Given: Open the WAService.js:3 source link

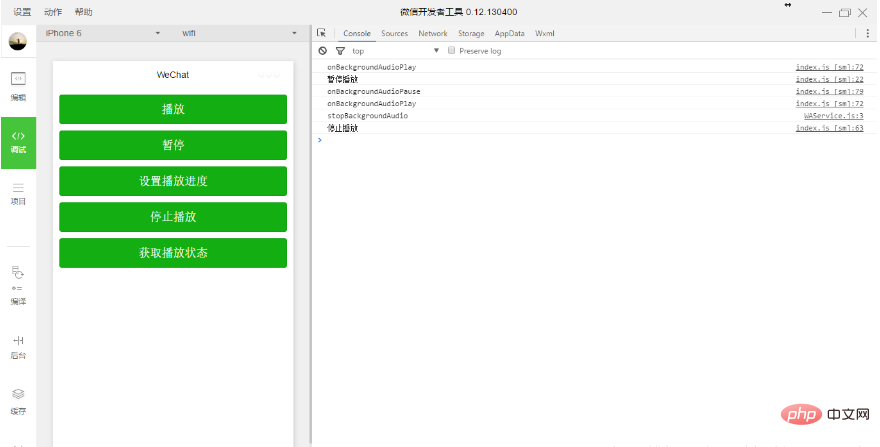Looking at the screenshot, I should click(x=833, y=116).
